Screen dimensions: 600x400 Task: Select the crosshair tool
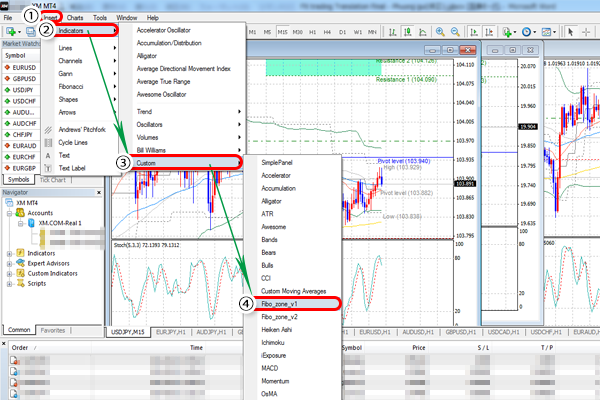(586, 32)
